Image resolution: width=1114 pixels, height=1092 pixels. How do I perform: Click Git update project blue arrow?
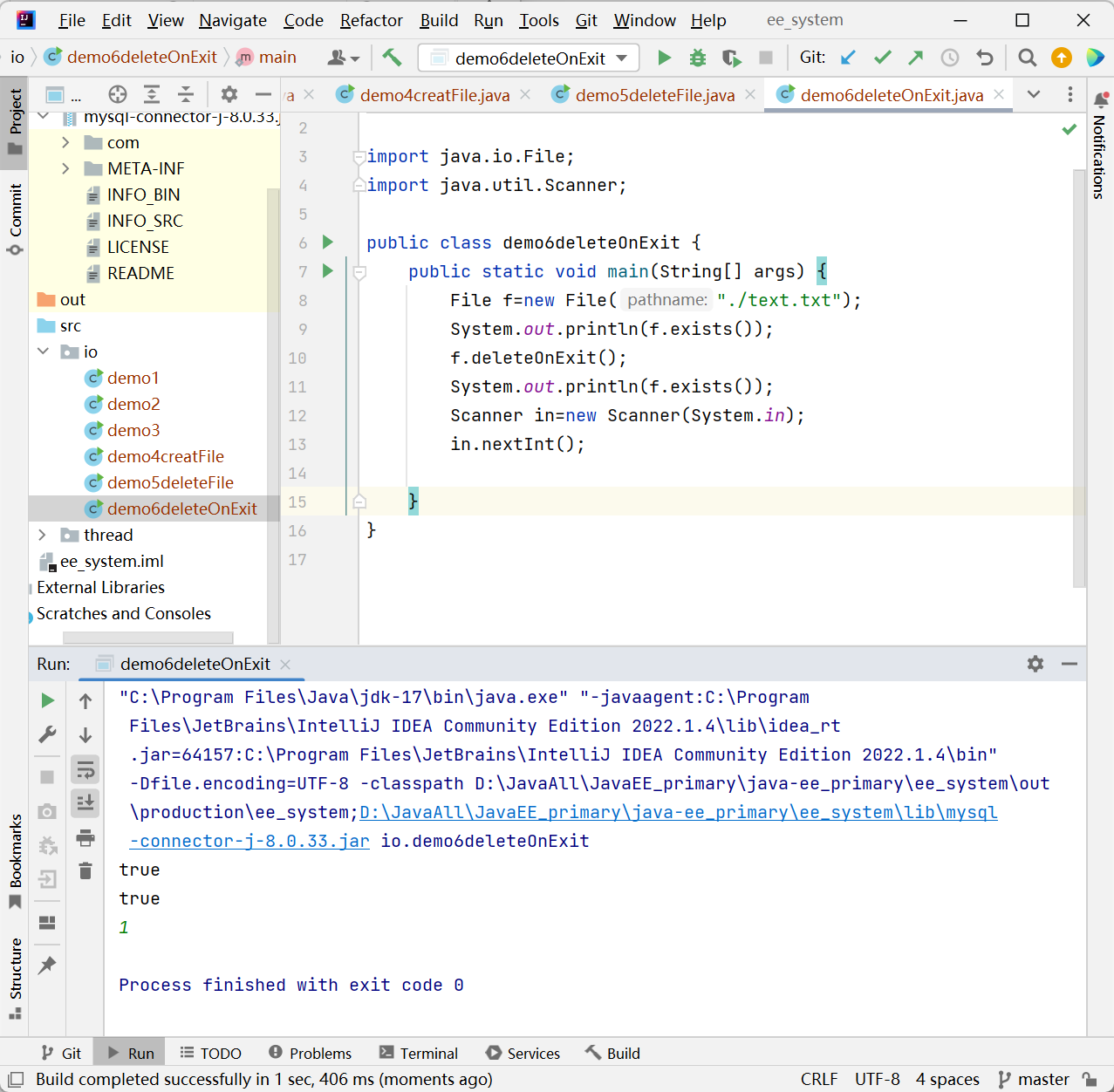[x=848, y=58]
